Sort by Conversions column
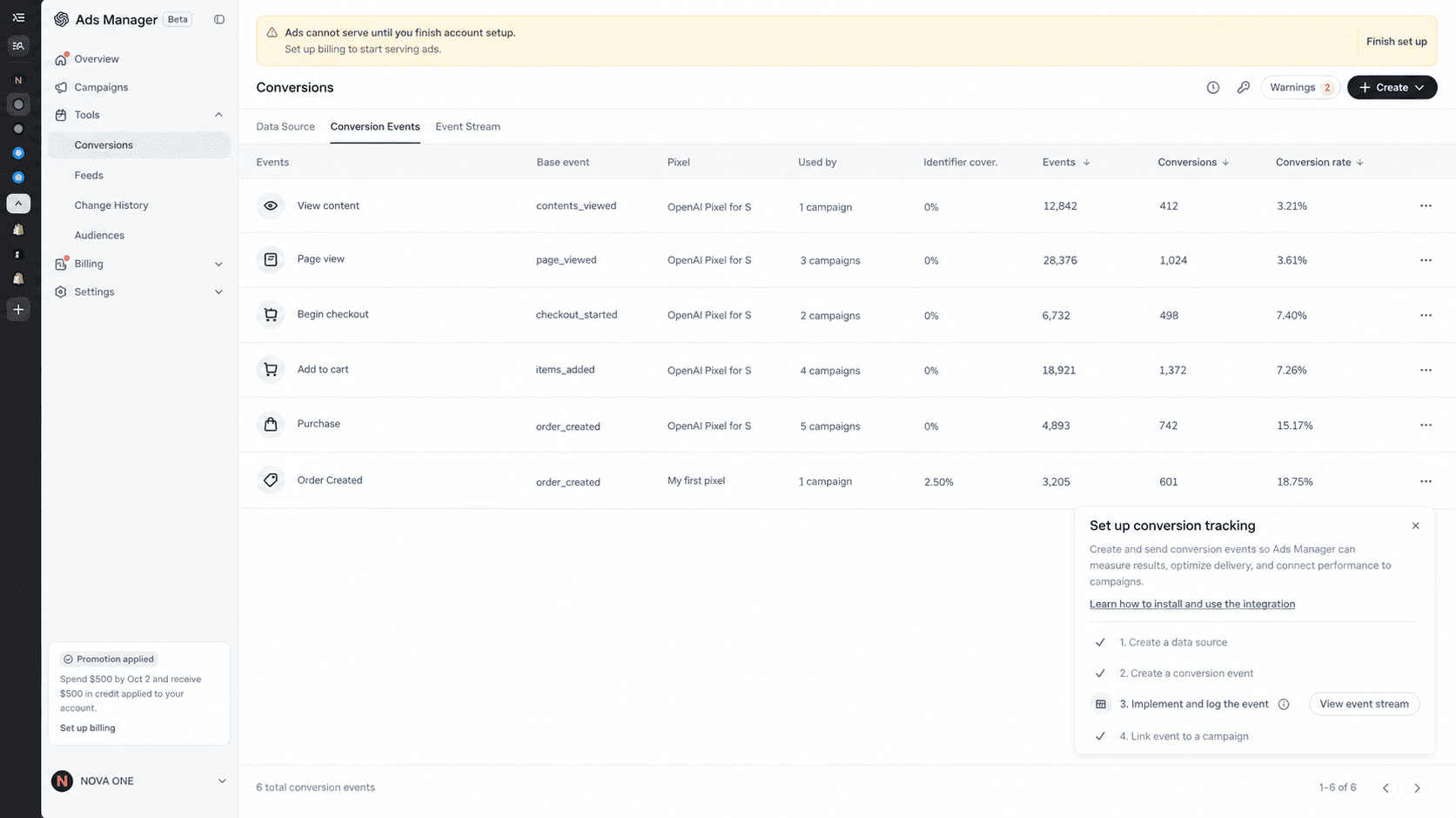Image resolution: width=1456 pixels, height=818 pixels. tap(1193, 162)
